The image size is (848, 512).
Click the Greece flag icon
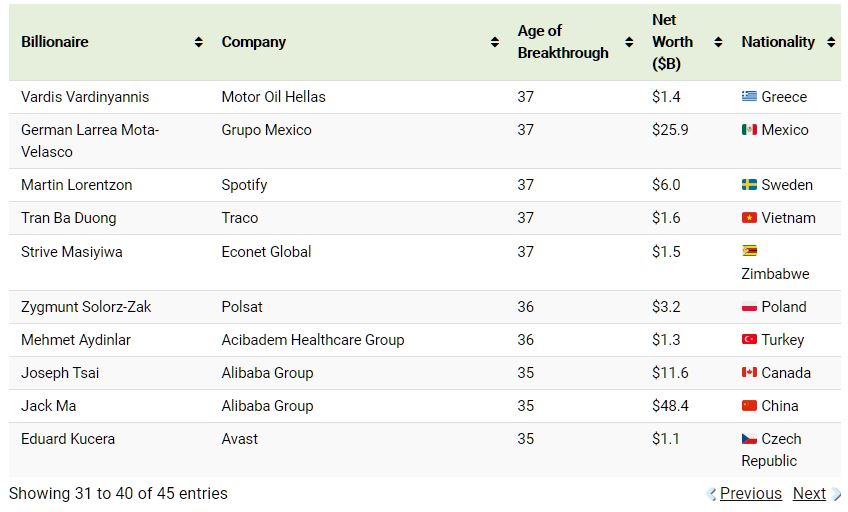[749, 97]
